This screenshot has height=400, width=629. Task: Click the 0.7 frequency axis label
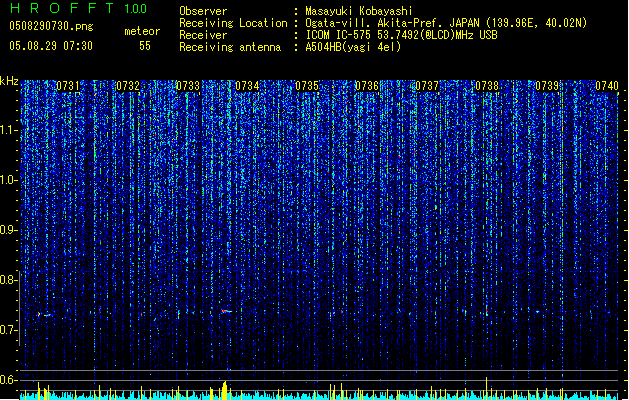tap(8, 330)
